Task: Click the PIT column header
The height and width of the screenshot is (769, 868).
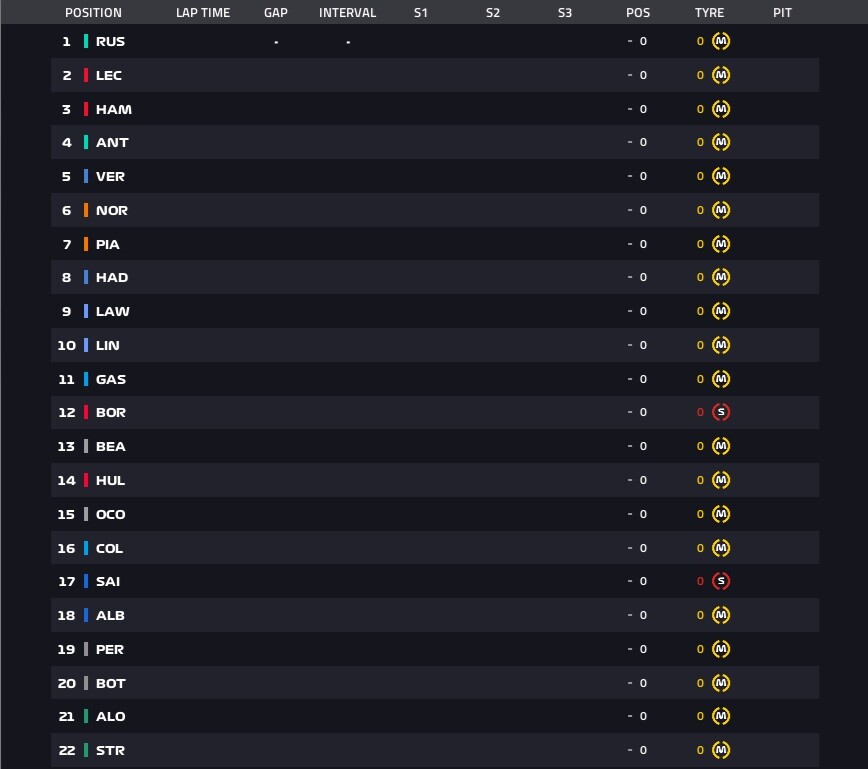Action: point(782,13)
